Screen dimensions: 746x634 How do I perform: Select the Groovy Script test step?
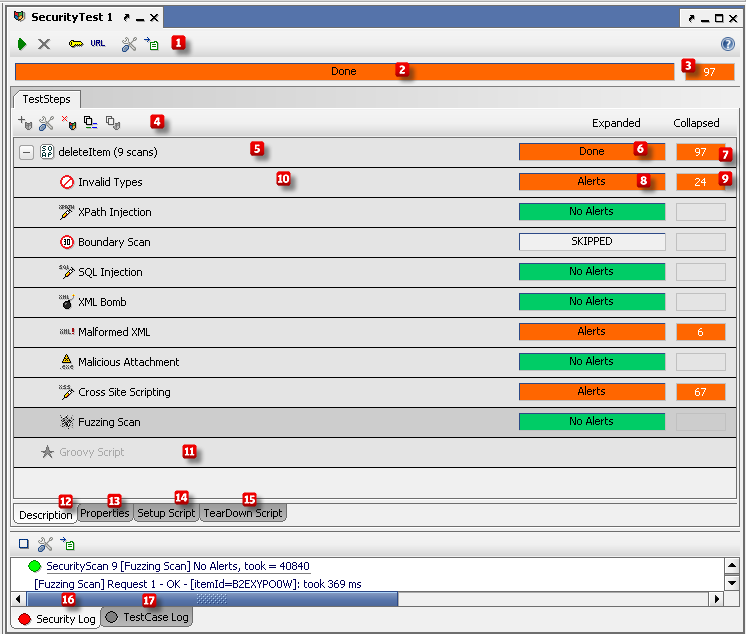coord(375,452)
